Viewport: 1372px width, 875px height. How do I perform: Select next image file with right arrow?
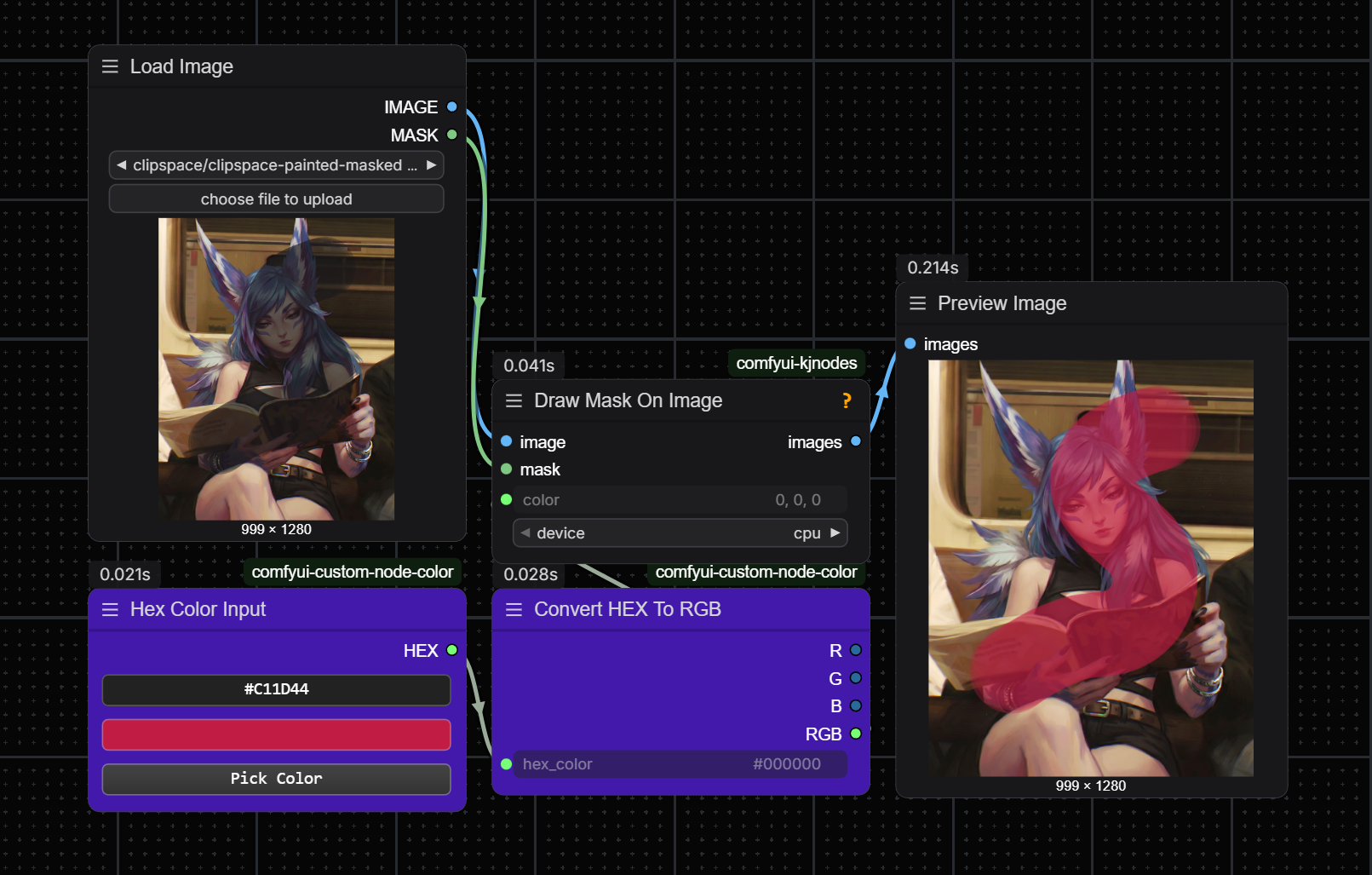pyautogui.click(x=432, y=165)
